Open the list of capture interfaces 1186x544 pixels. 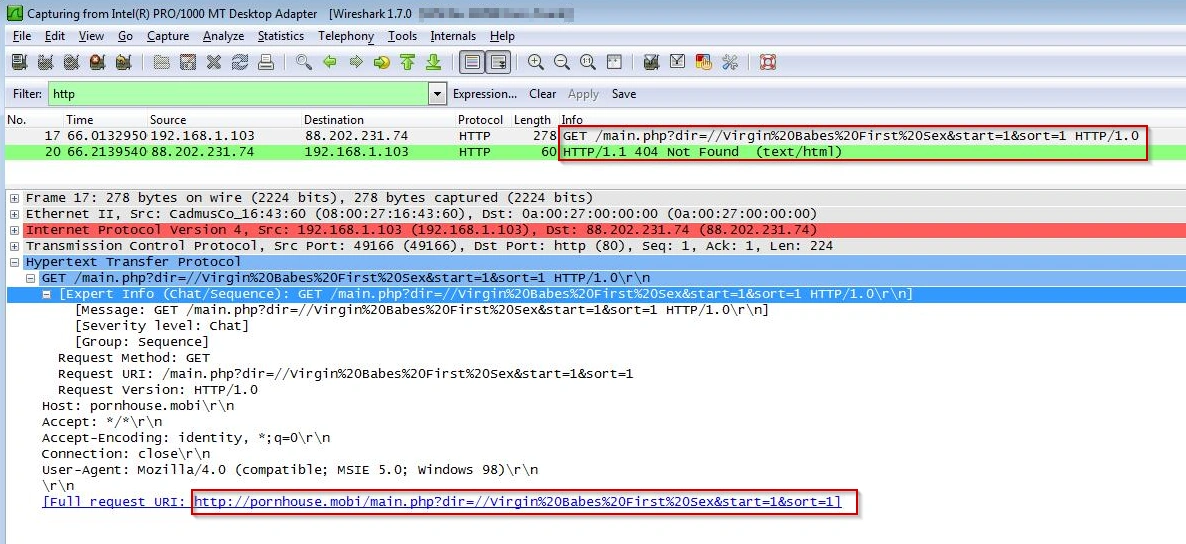coord(19,62)
